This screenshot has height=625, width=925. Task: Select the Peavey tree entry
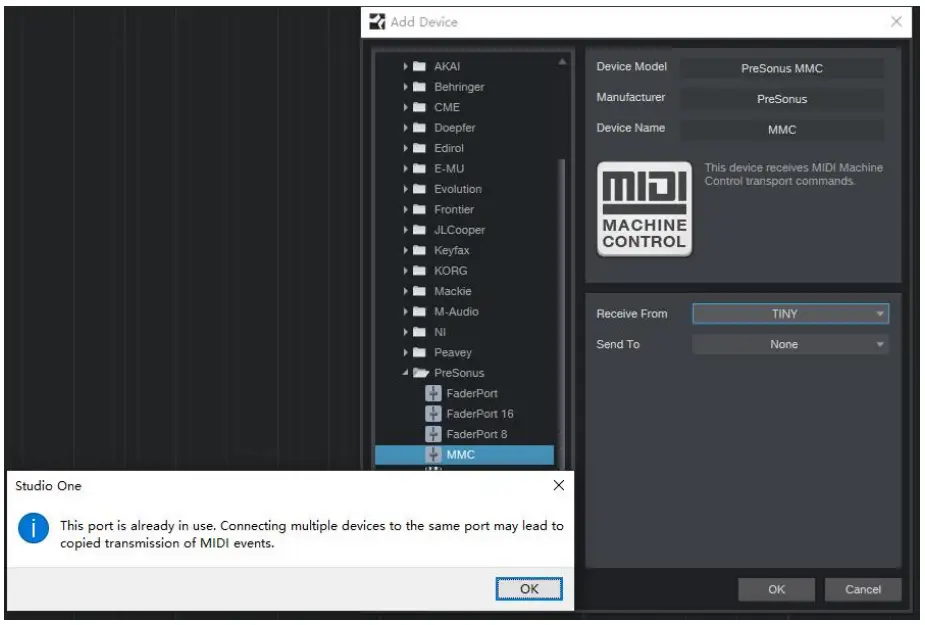click(x=452, y=352)
